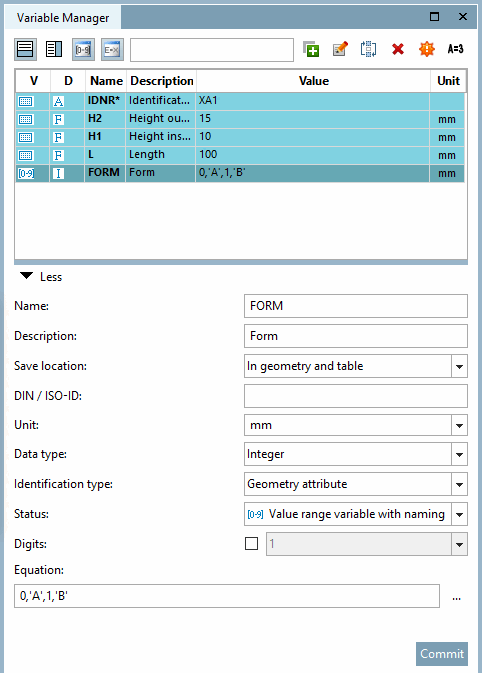
Task: Click the add new variable icon
Action: point(311,49)
